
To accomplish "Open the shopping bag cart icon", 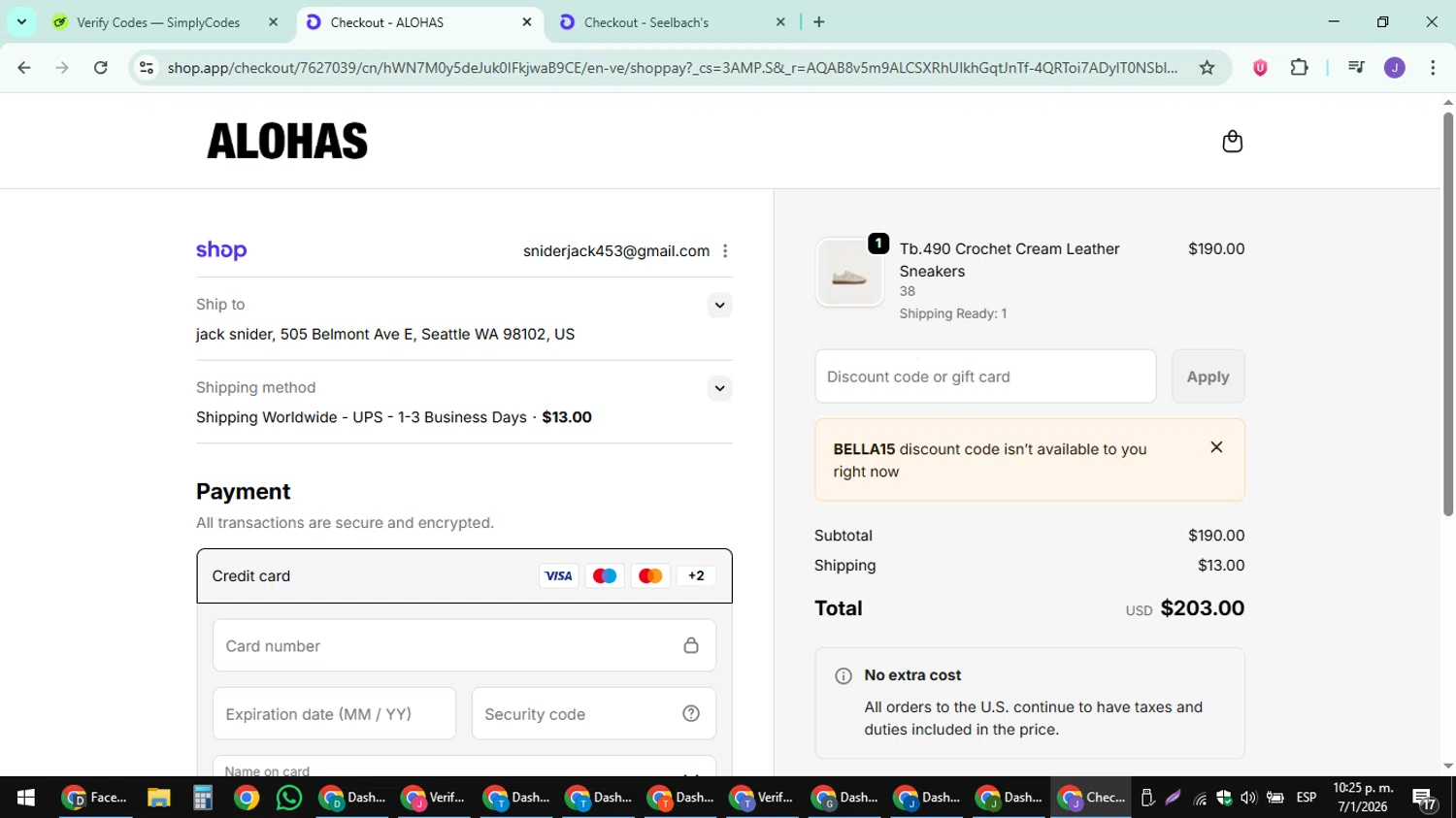I will (1232, 142).
